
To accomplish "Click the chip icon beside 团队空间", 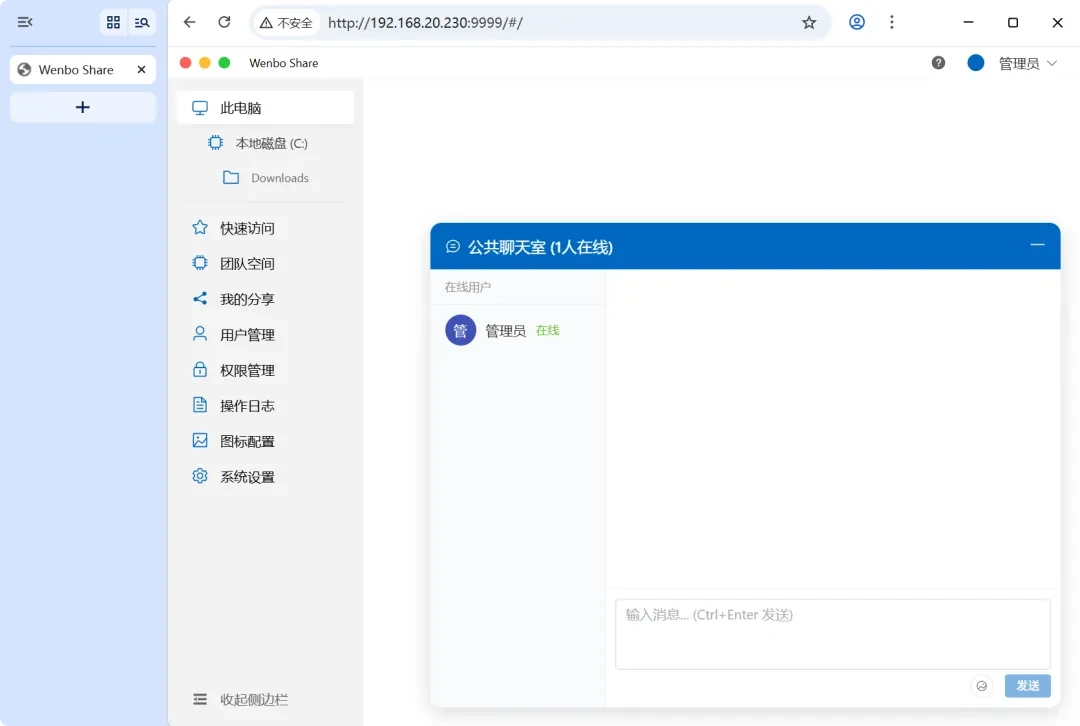I will click(x=200, y=262).
